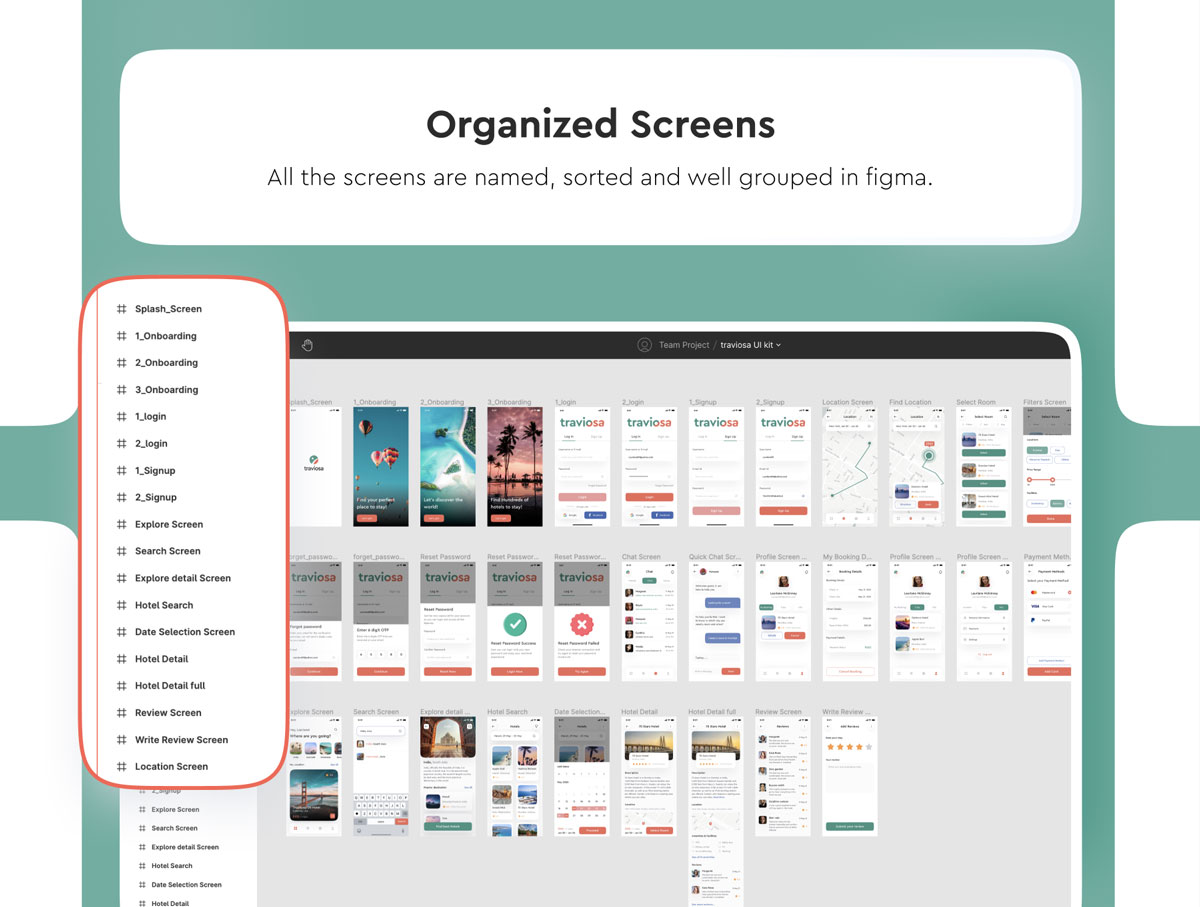1200x907 pixels.
Task: Click frame icon beside Explore detail Screen, highlighted list
Action: 121,578
